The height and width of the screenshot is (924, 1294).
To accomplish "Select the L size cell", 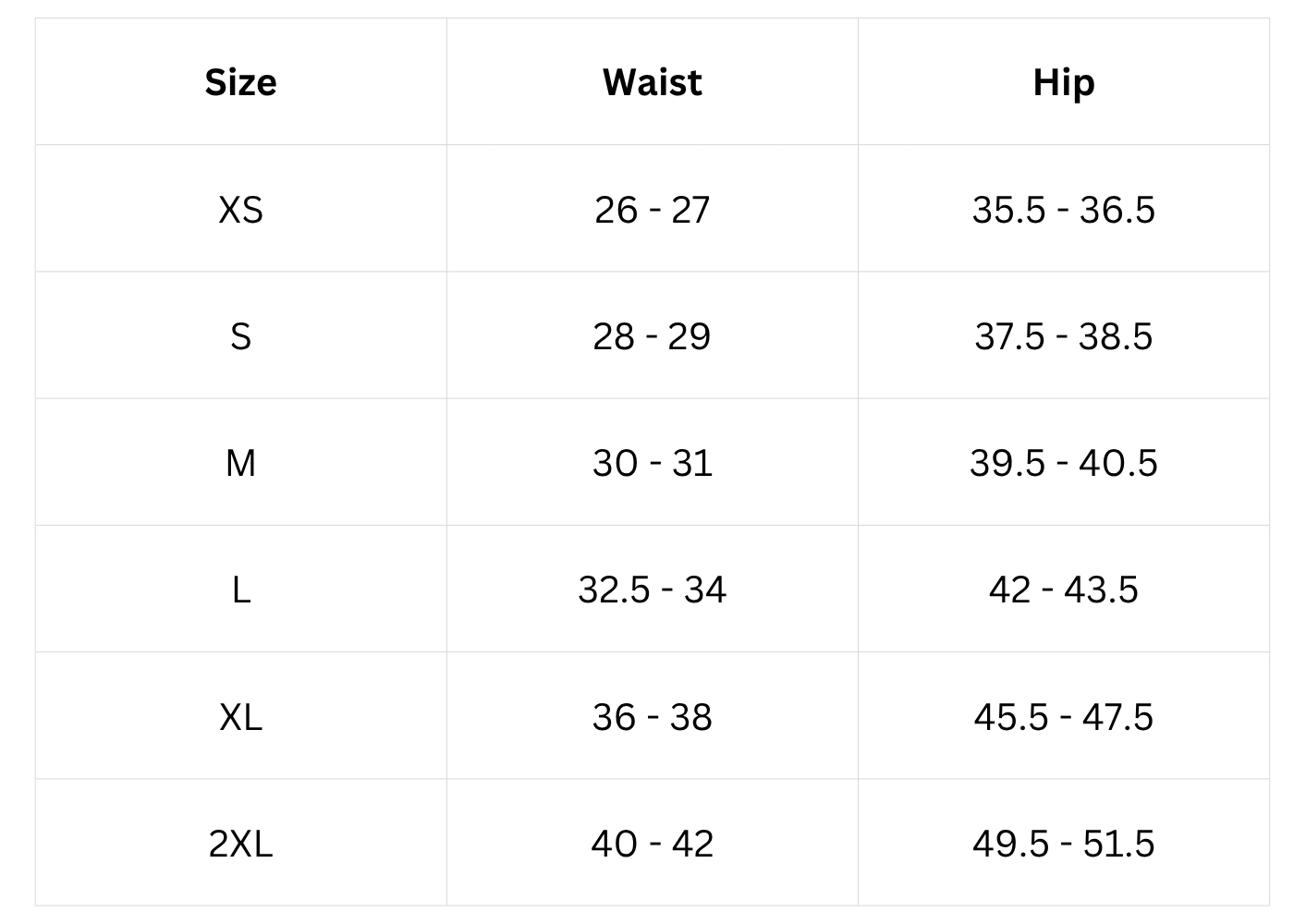I will click(x=240, y=590).
